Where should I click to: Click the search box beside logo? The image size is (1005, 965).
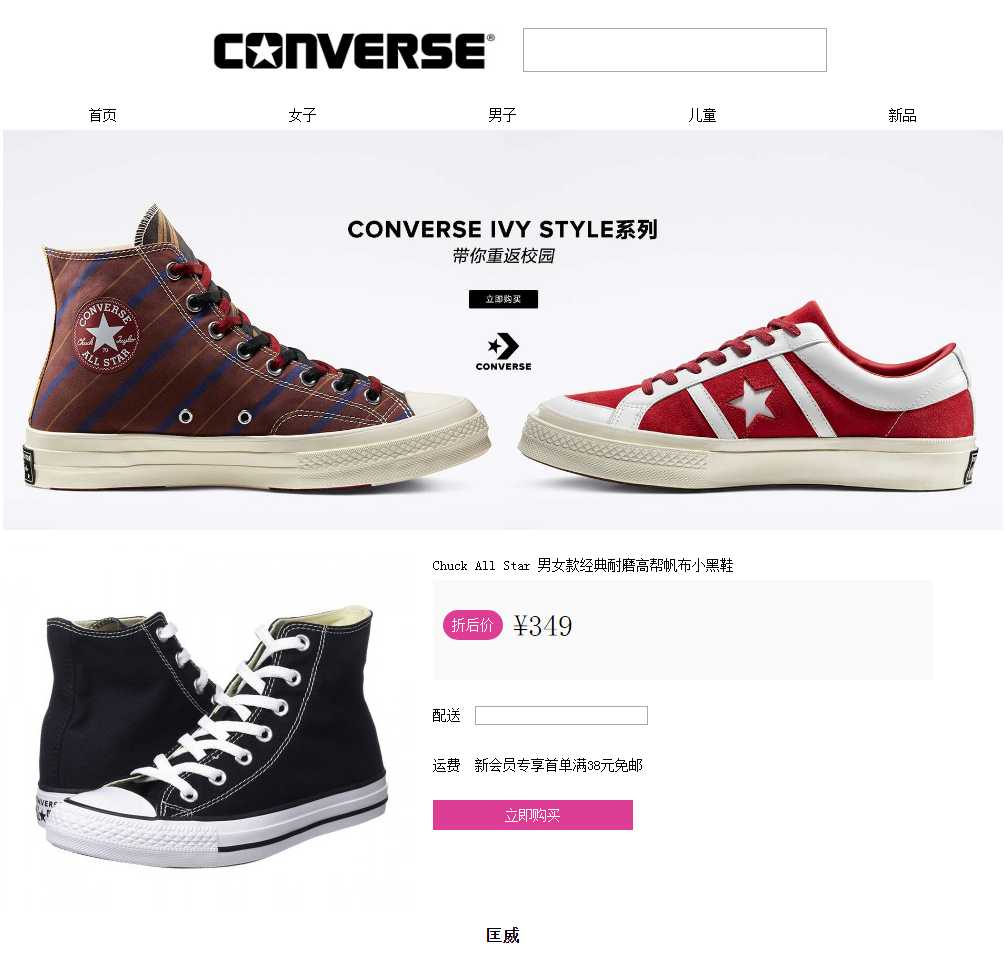click(x=674, y=50)
